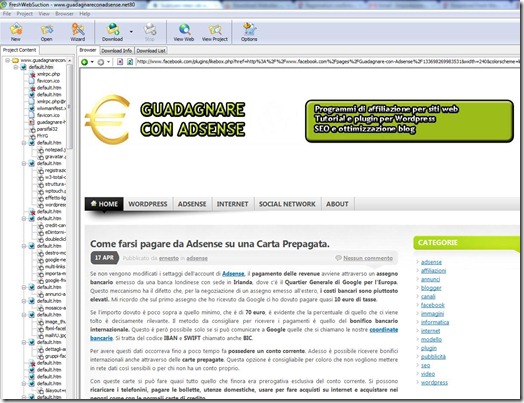Collapse the default.htm node above notepad
The image size is (524, 403).
pyautogui.click(x=24, y=143)
